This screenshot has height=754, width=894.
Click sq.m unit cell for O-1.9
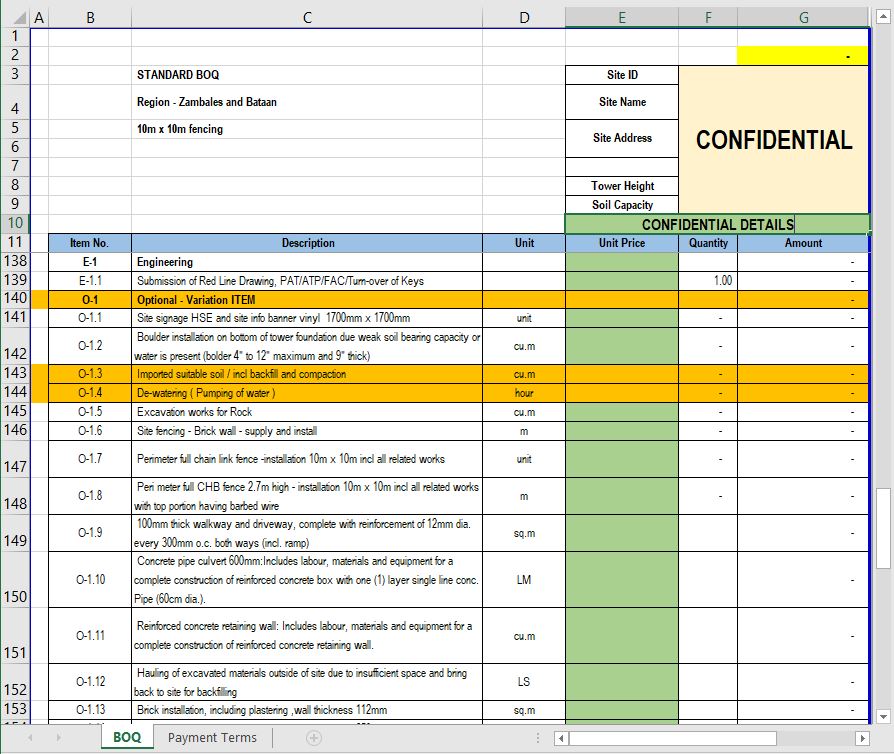point(524,533)
